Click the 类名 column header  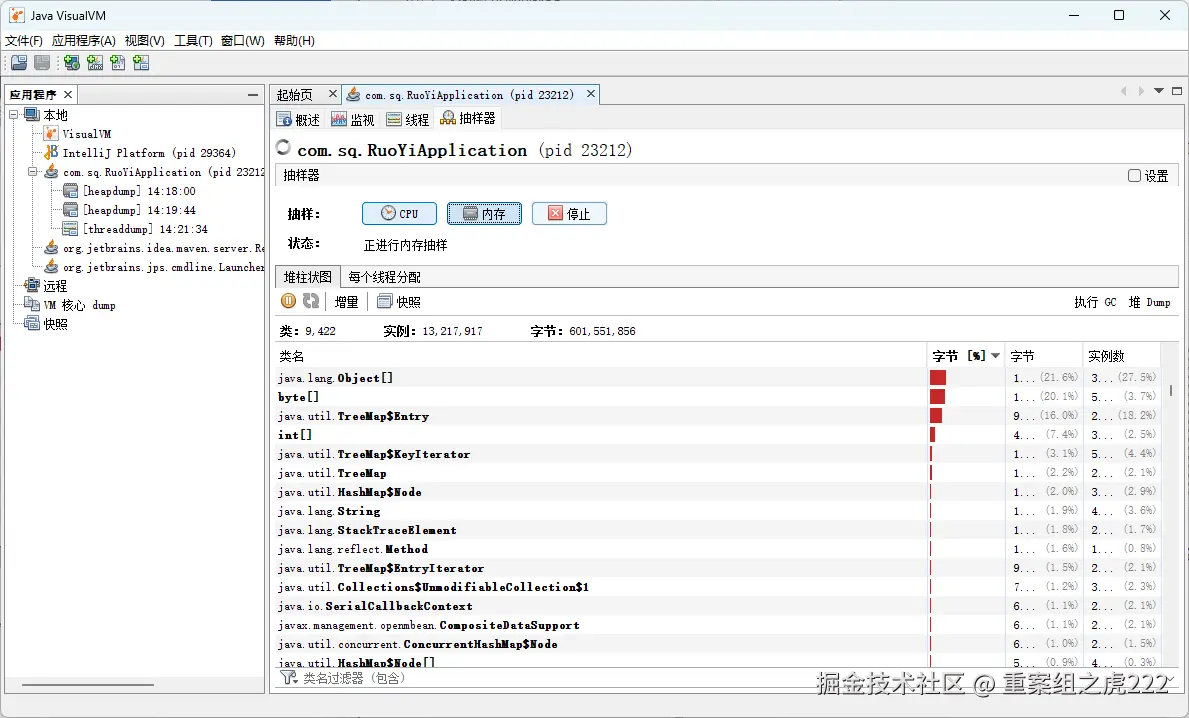point(601,356)
